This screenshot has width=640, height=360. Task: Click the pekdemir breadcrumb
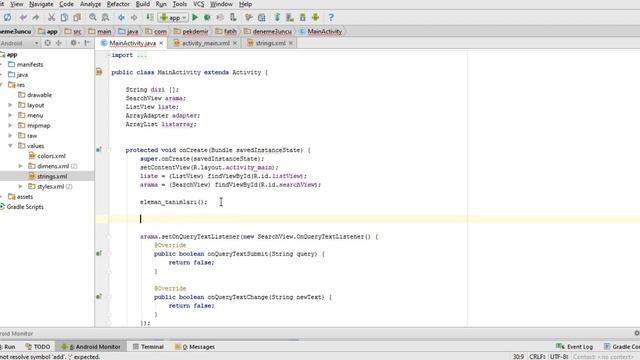191,31
